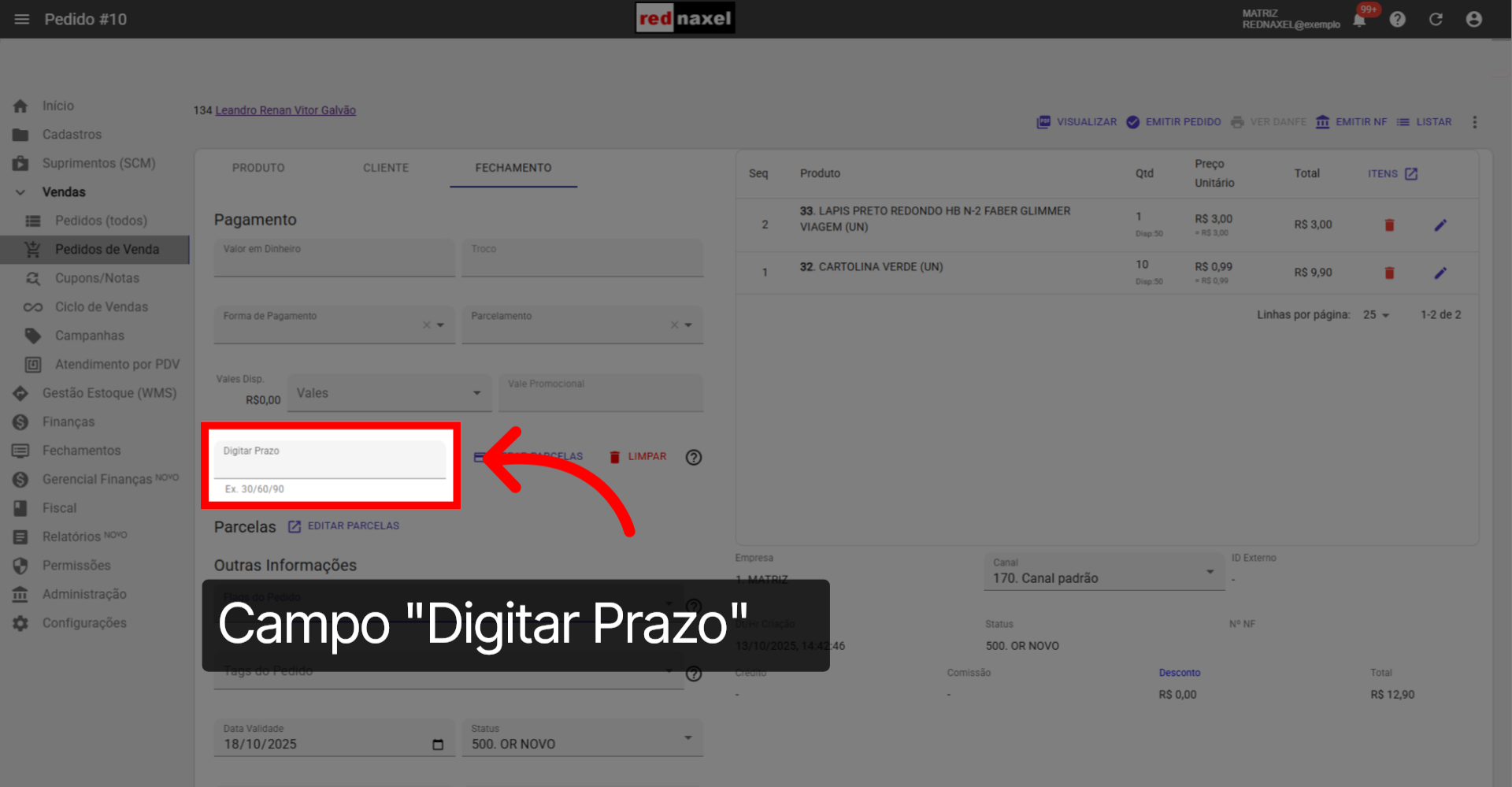The width and height of the screenshot is (1512, 787).
Task: Select the Configurações gear icon
Action: 20,622
